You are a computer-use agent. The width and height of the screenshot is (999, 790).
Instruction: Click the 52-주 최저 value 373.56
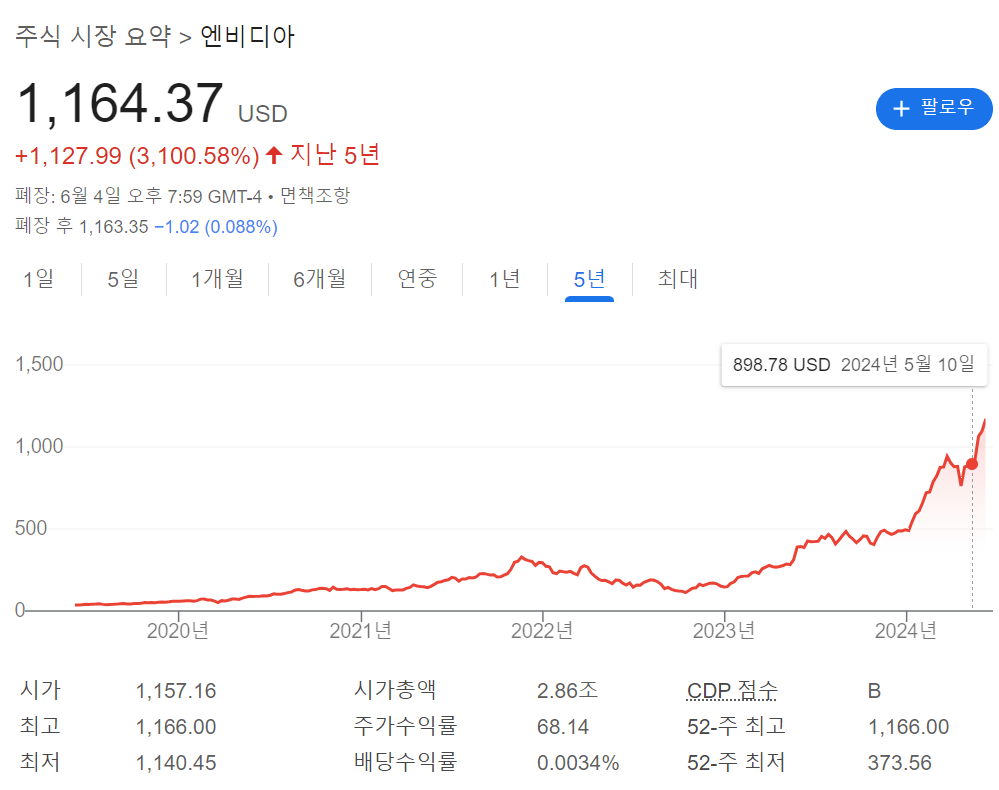(x=900, y=763)
